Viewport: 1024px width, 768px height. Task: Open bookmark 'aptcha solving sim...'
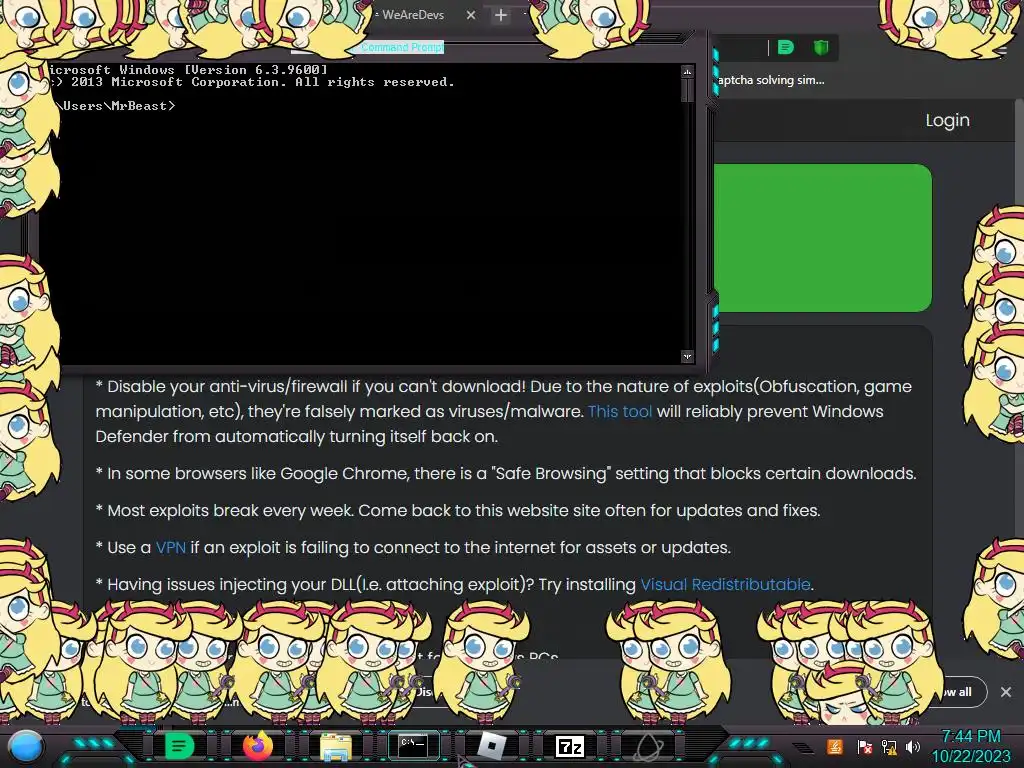pos(771,80)
